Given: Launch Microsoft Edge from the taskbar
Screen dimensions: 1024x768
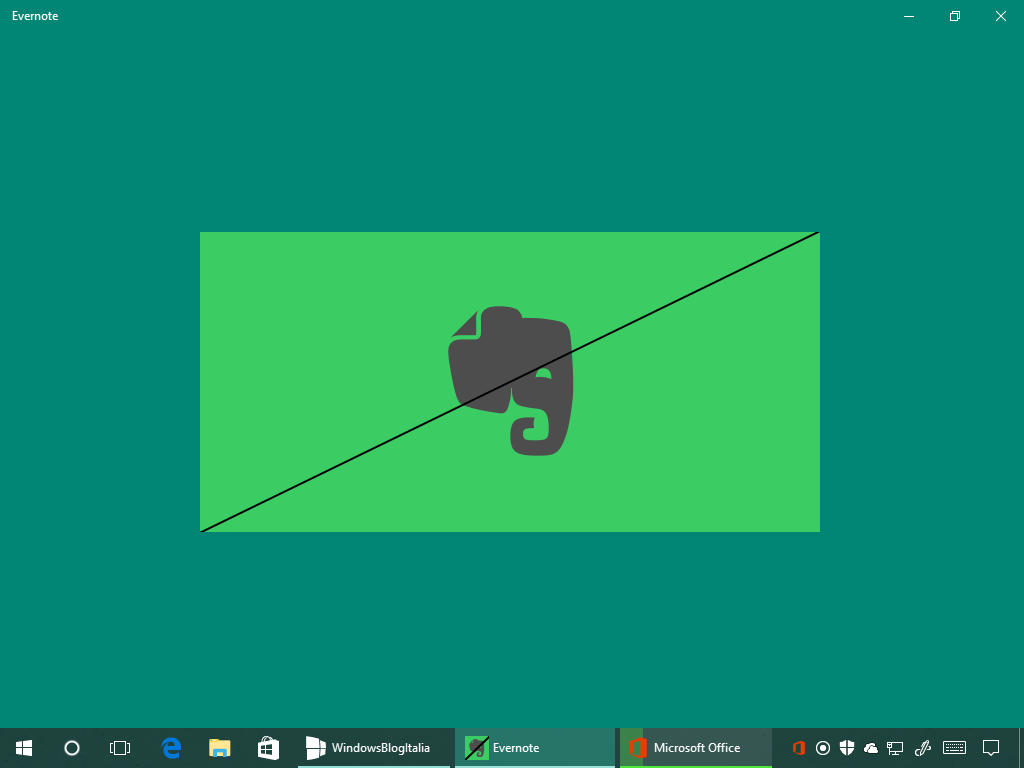Looking at the screenshot, I should (x=171, y=748).
